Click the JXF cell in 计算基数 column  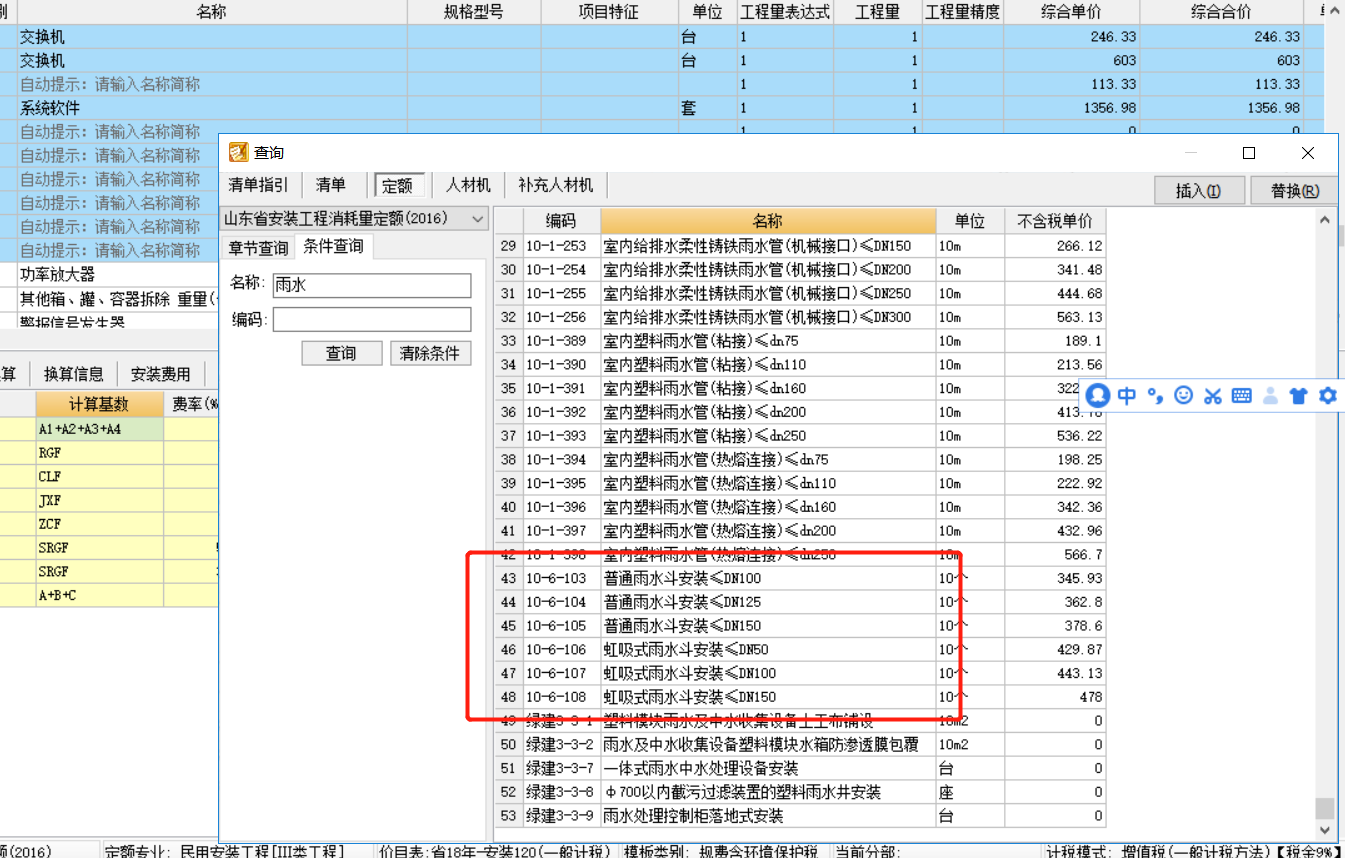coord(100,500)
